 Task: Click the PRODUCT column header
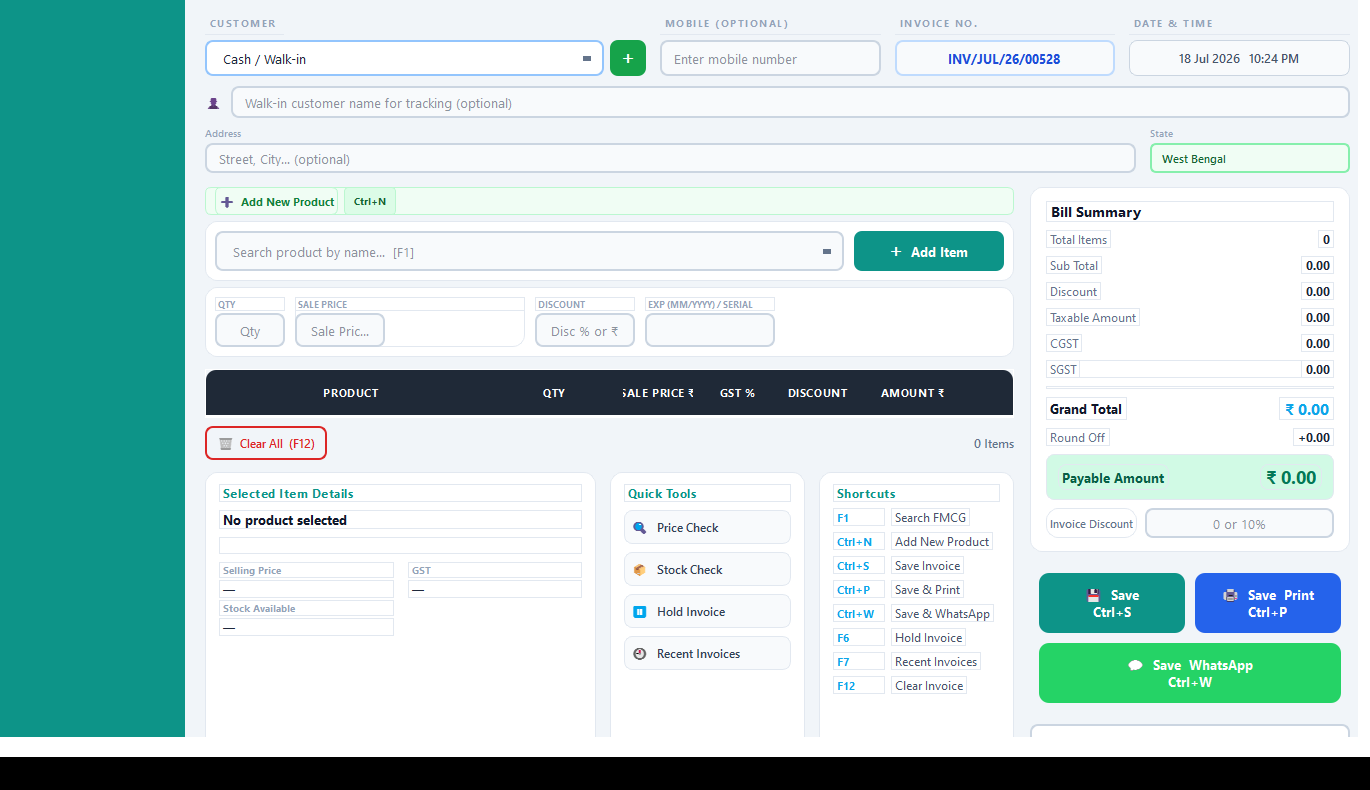click(x=351, y=393)
